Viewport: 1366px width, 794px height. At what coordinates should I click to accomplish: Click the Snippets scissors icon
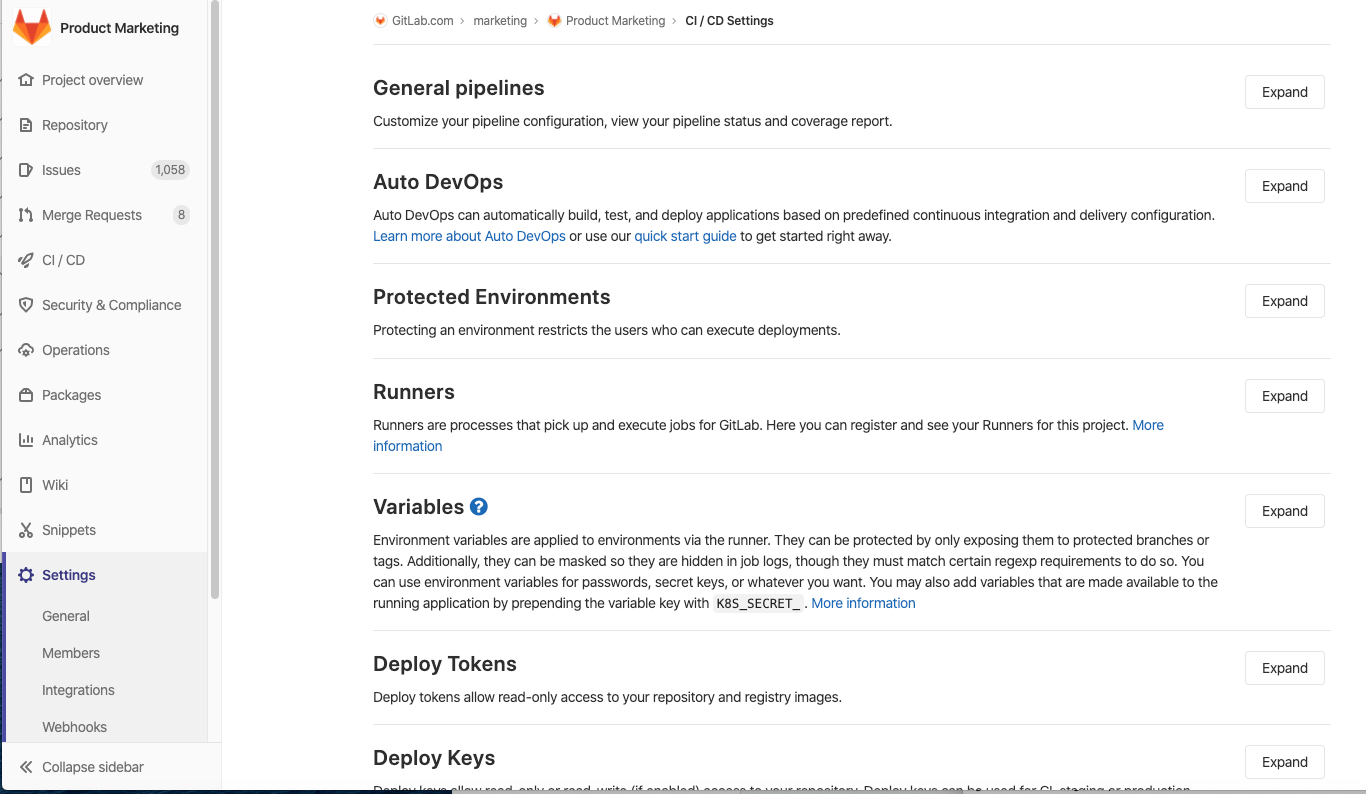click(23, 530)
